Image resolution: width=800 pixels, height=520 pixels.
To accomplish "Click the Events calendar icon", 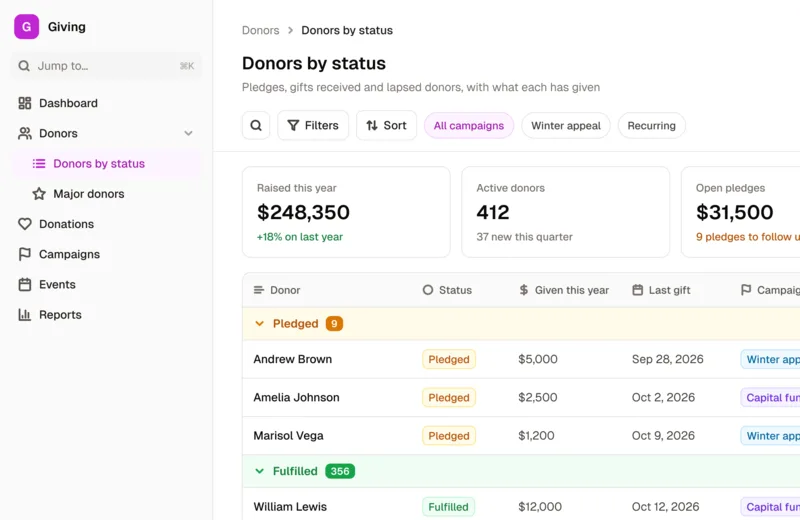I will (24, 284).
